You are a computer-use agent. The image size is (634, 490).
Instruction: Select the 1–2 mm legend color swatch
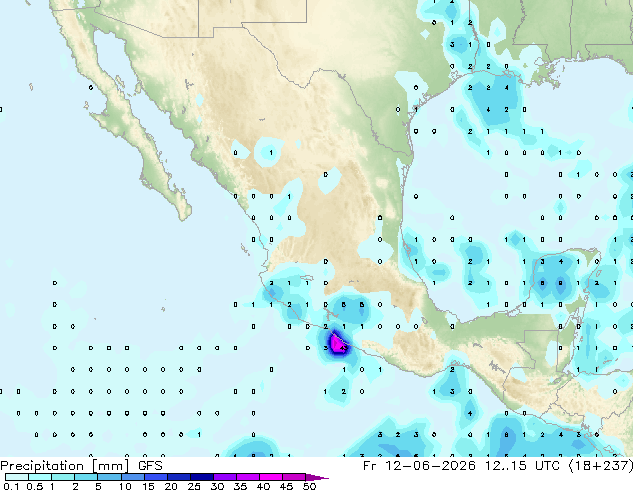point(63,477)
